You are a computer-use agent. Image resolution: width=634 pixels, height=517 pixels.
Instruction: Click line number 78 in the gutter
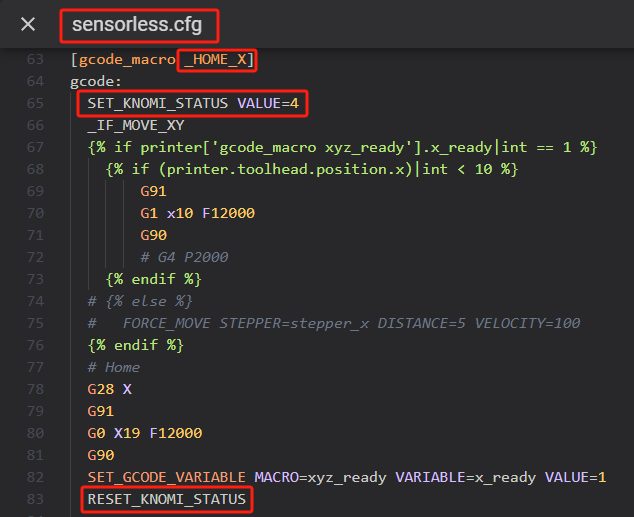coord(35,389)
